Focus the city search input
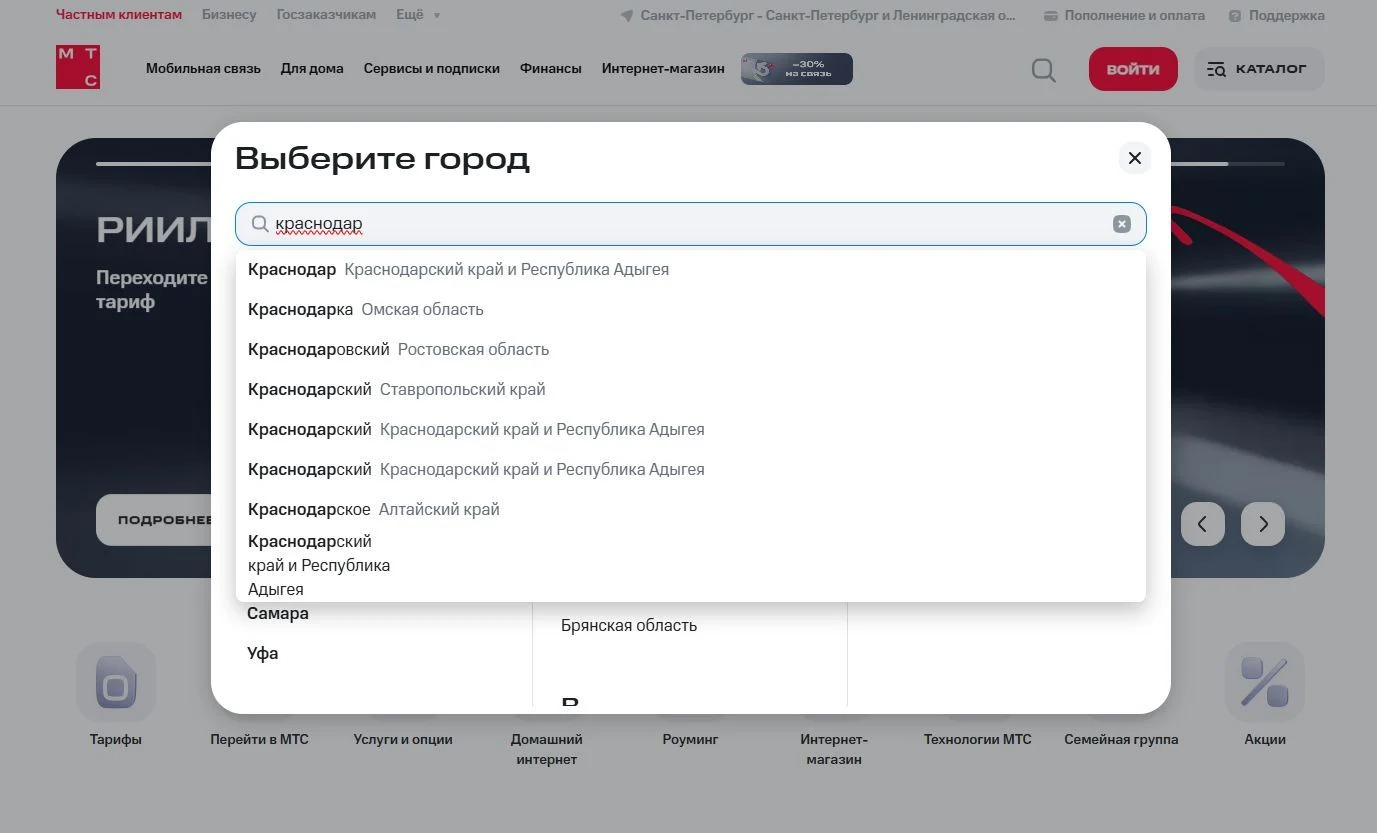The height and width of the screenshot is (833, 1377). pos(690,224)
